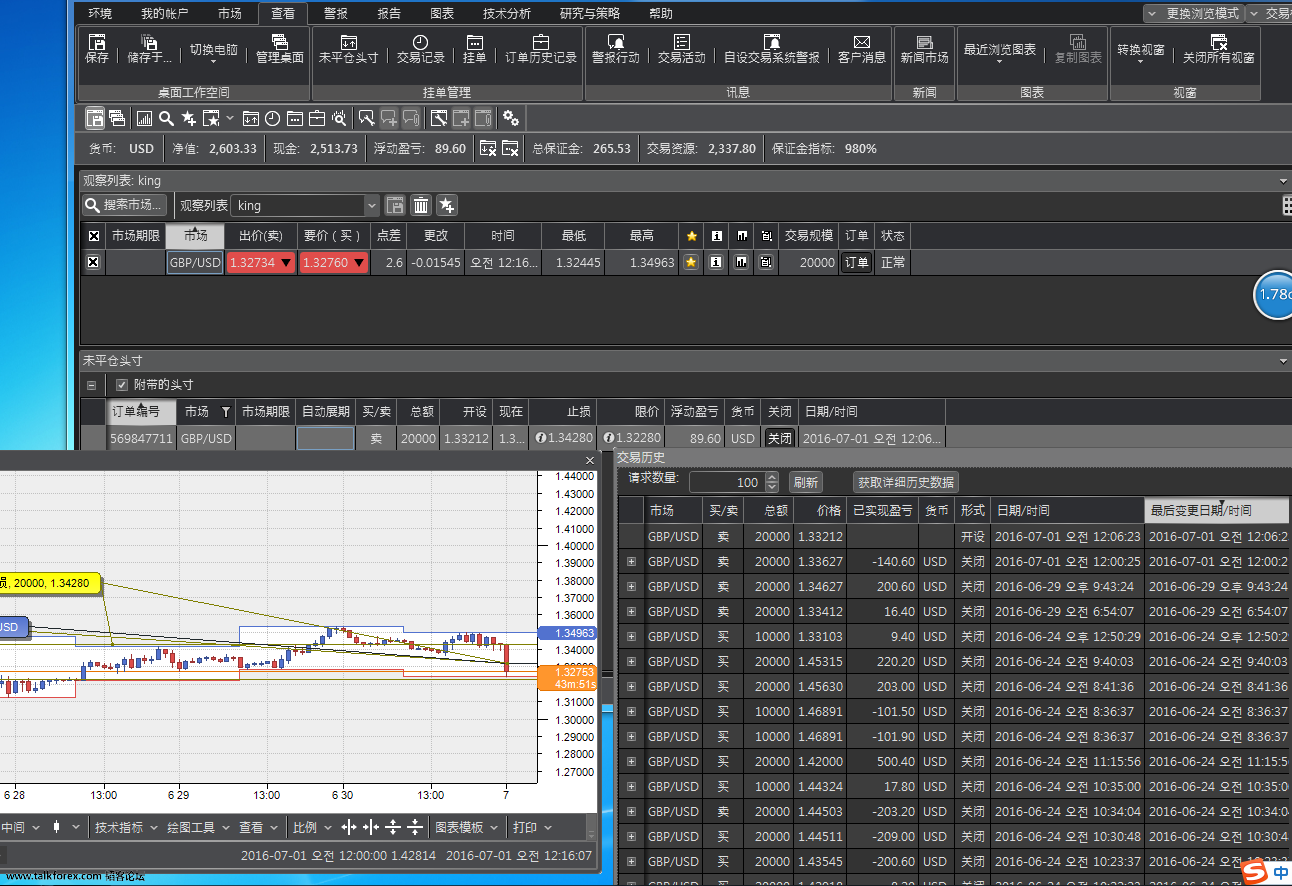Open 警报行动 alert actions
This screenshot has width=1292, height=886.
[x=615, y=48]
